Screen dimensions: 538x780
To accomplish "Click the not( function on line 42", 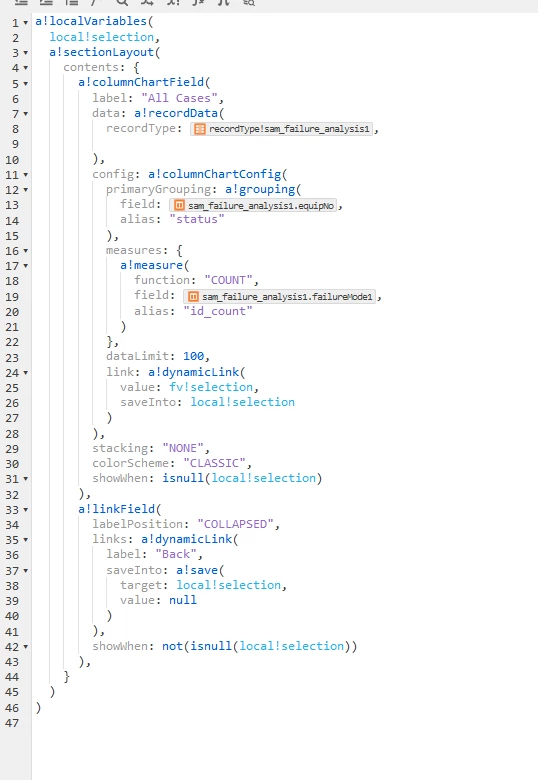I will pos(173,646).
